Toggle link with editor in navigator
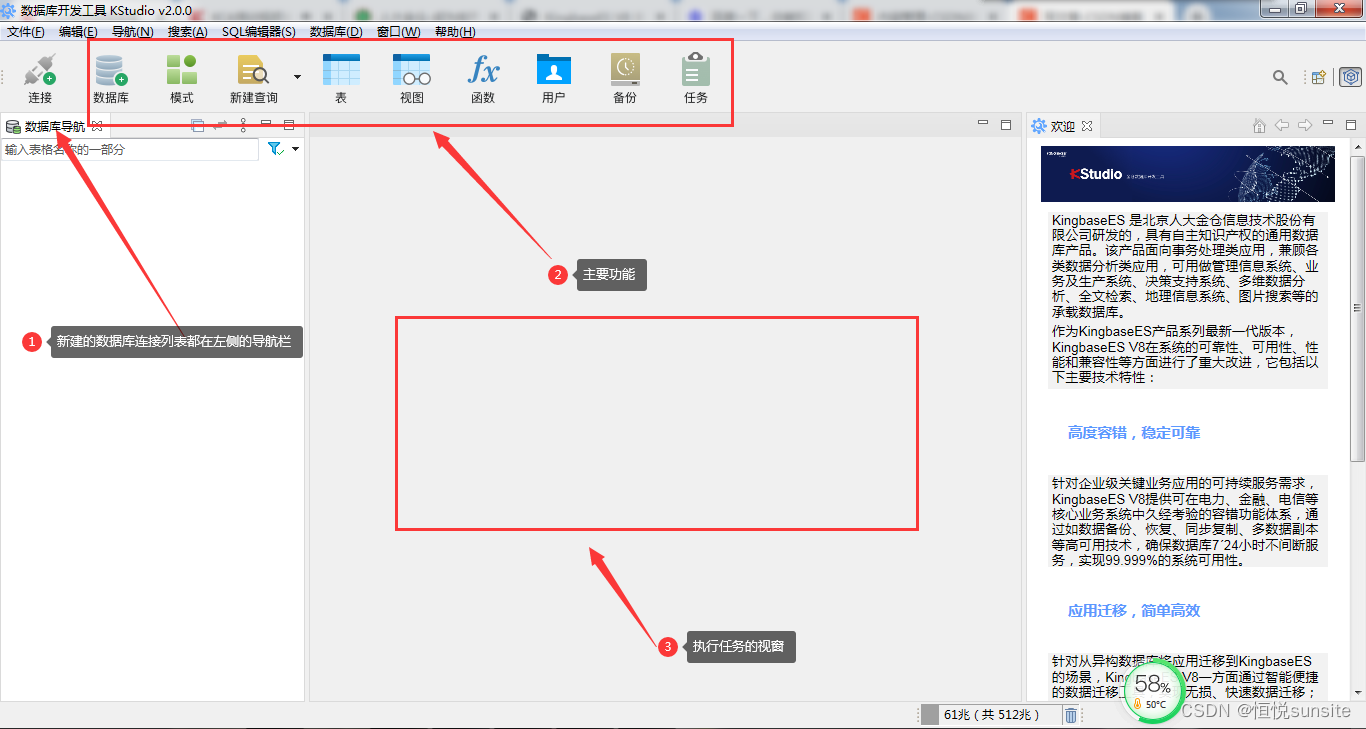1366x729 pixels. coord(220,125)
